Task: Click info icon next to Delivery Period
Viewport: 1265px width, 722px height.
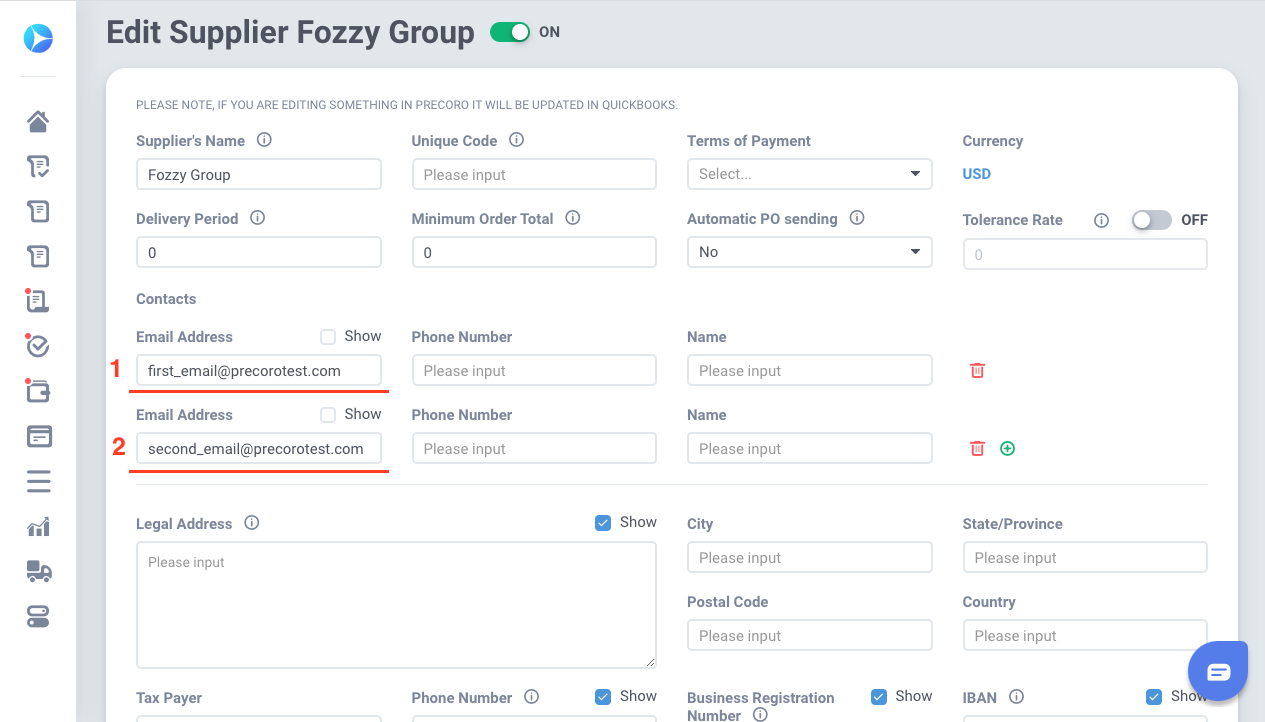Action: (x=257, y=217)
